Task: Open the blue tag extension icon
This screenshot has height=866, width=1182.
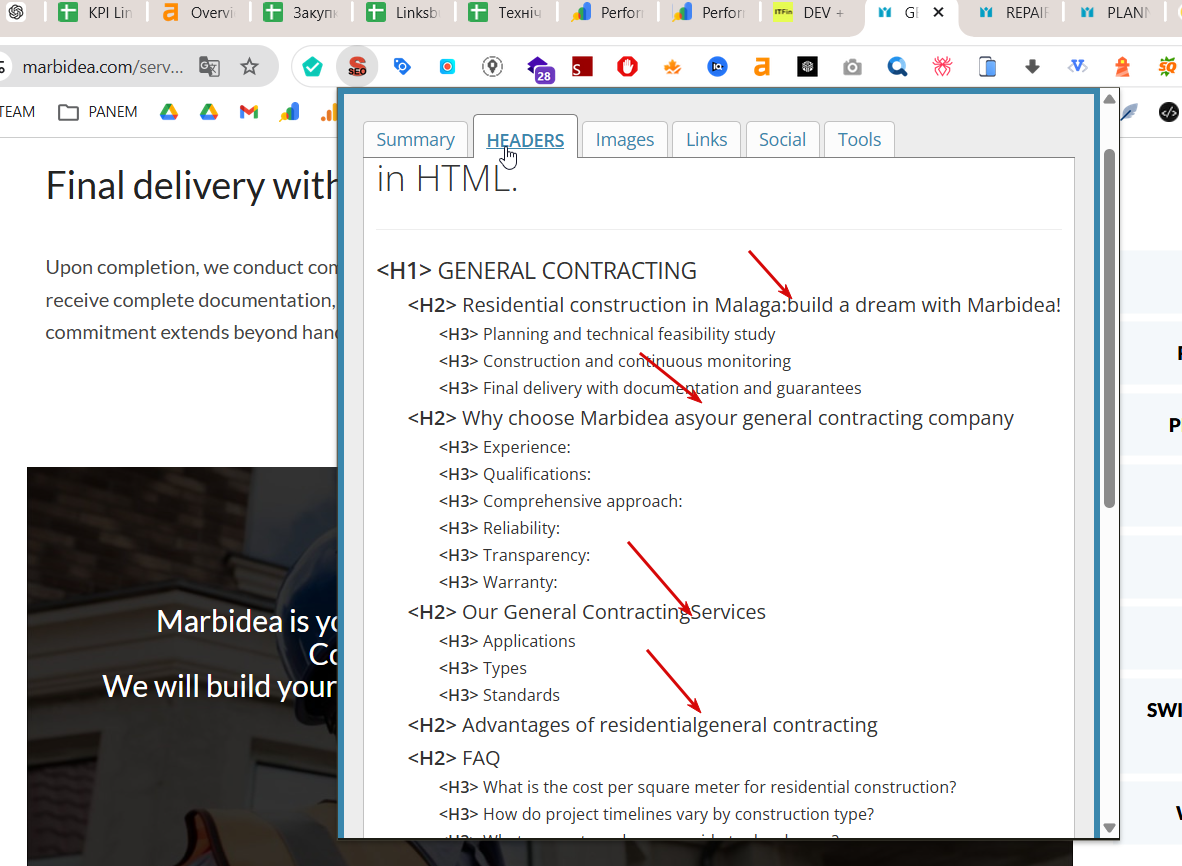Action: (x=402, y=67)
